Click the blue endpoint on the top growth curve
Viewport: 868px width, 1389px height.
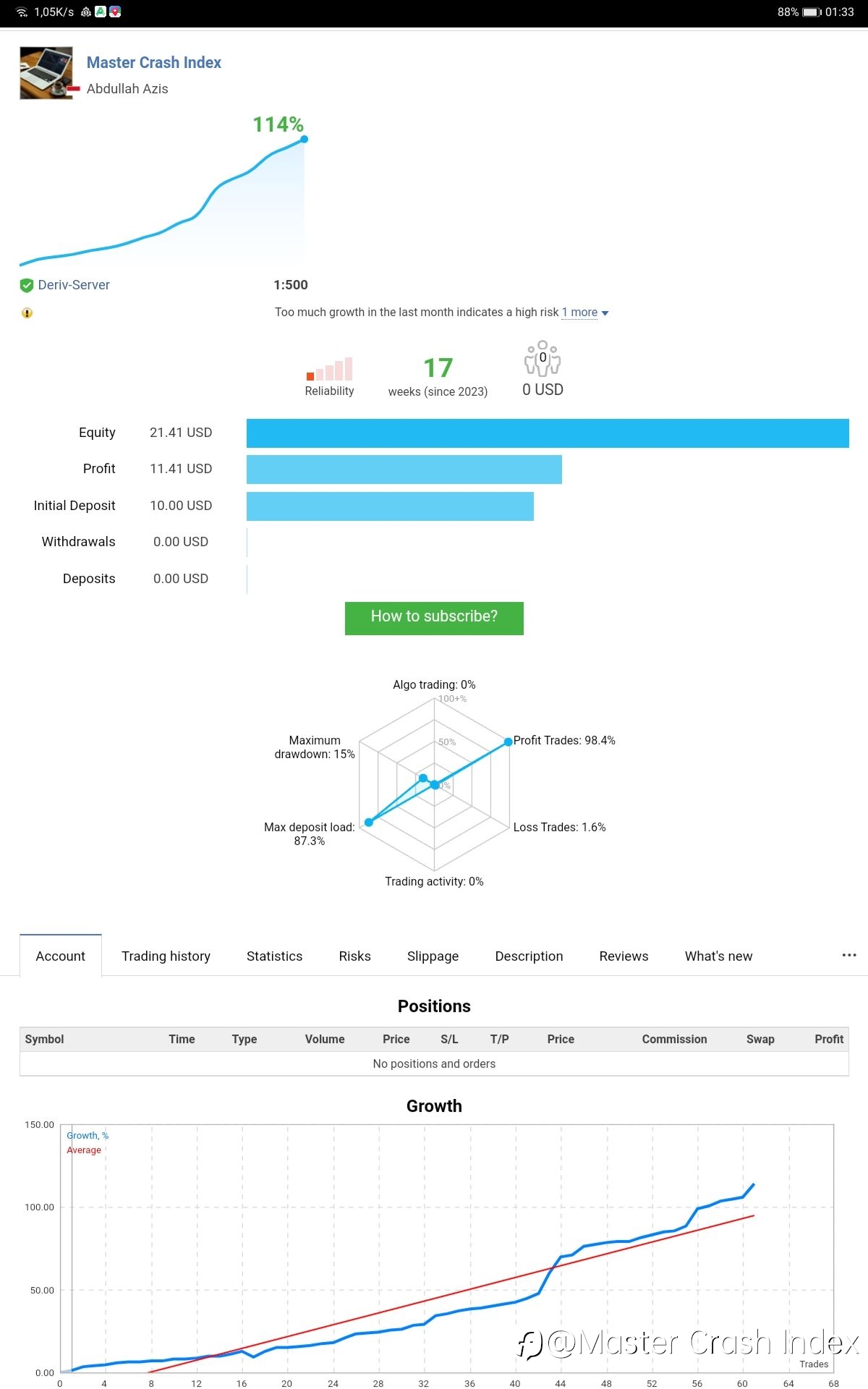pos(304,139)
